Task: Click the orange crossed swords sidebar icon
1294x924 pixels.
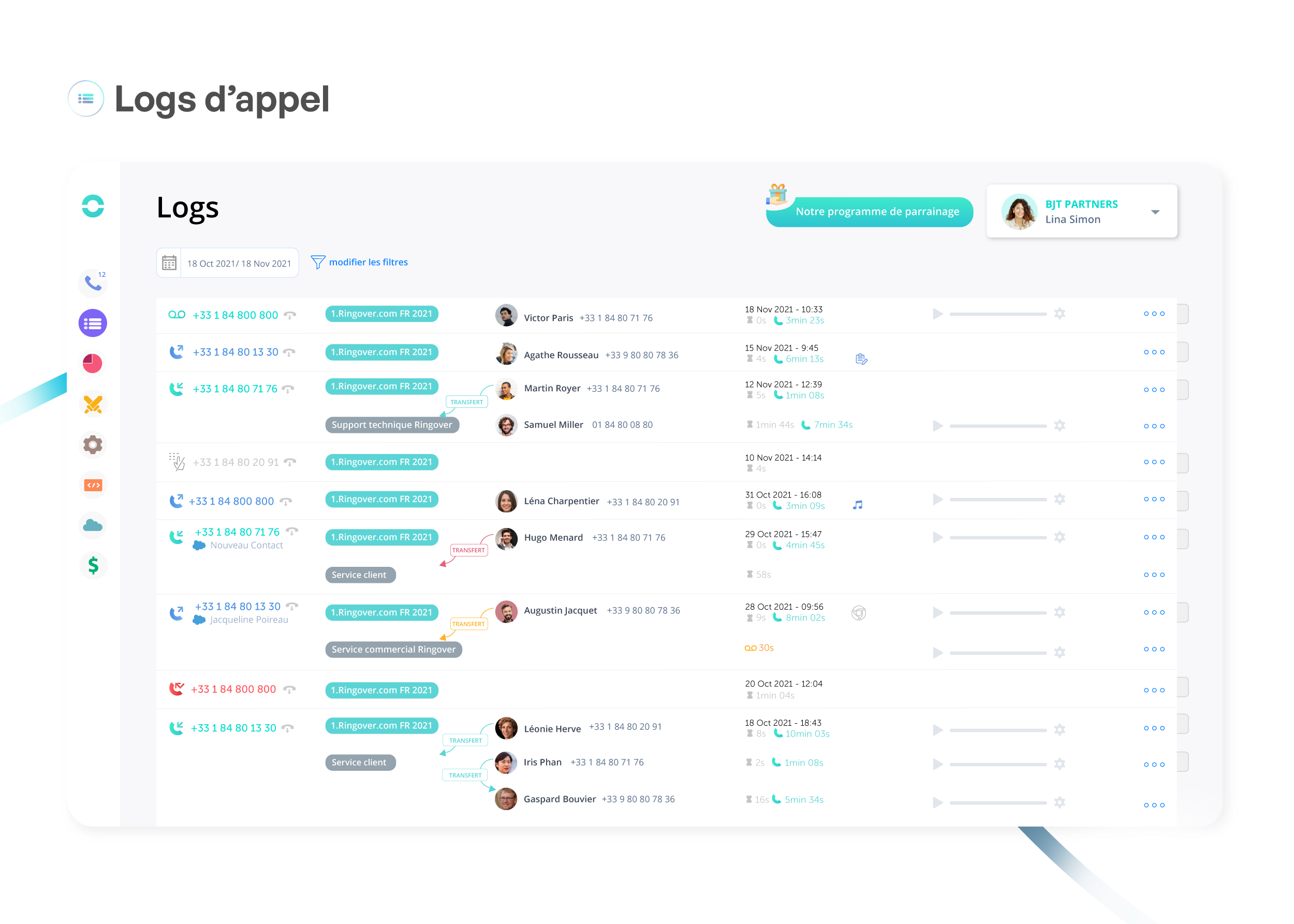Action: point(93,404)
